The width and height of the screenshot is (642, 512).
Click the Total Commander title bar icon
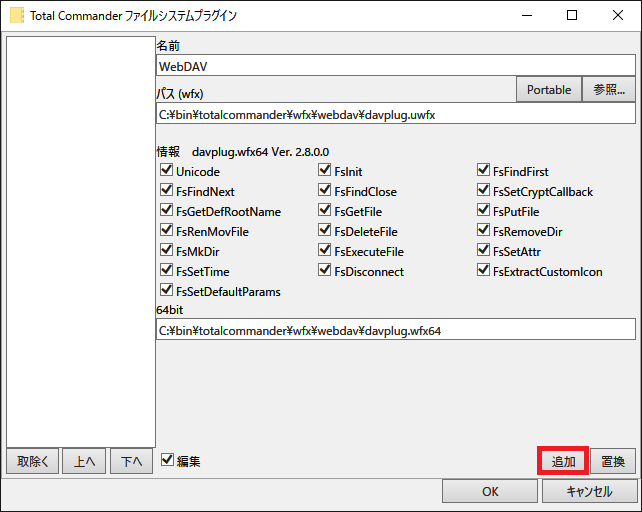click(17, 16)
